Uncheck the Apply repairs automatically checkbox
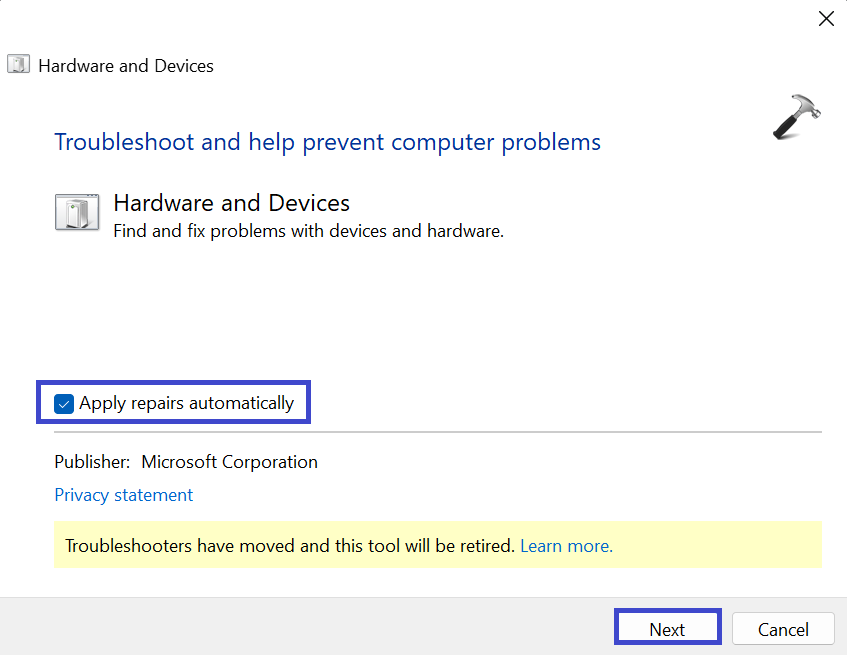This screenshot has height=655, width=847. click(x=64, y=404)
